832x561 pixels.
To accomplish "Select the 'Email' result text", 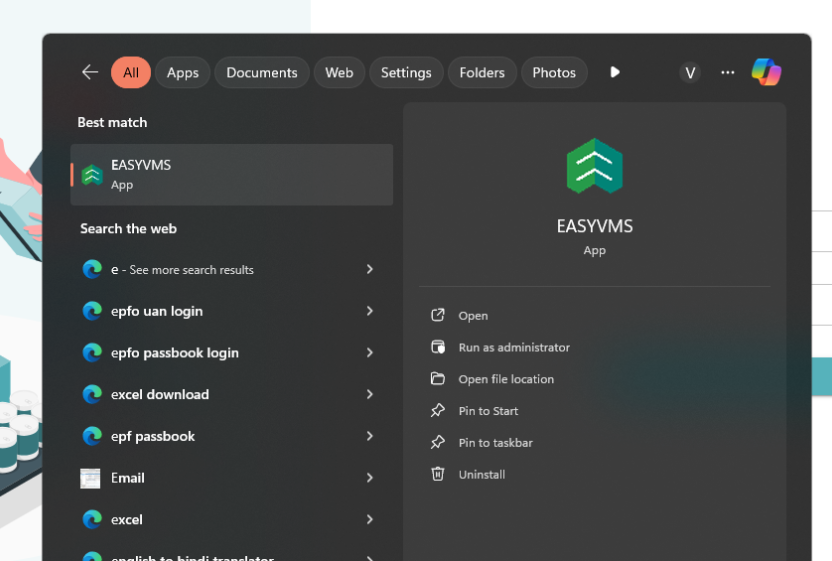I will point(127,478).
